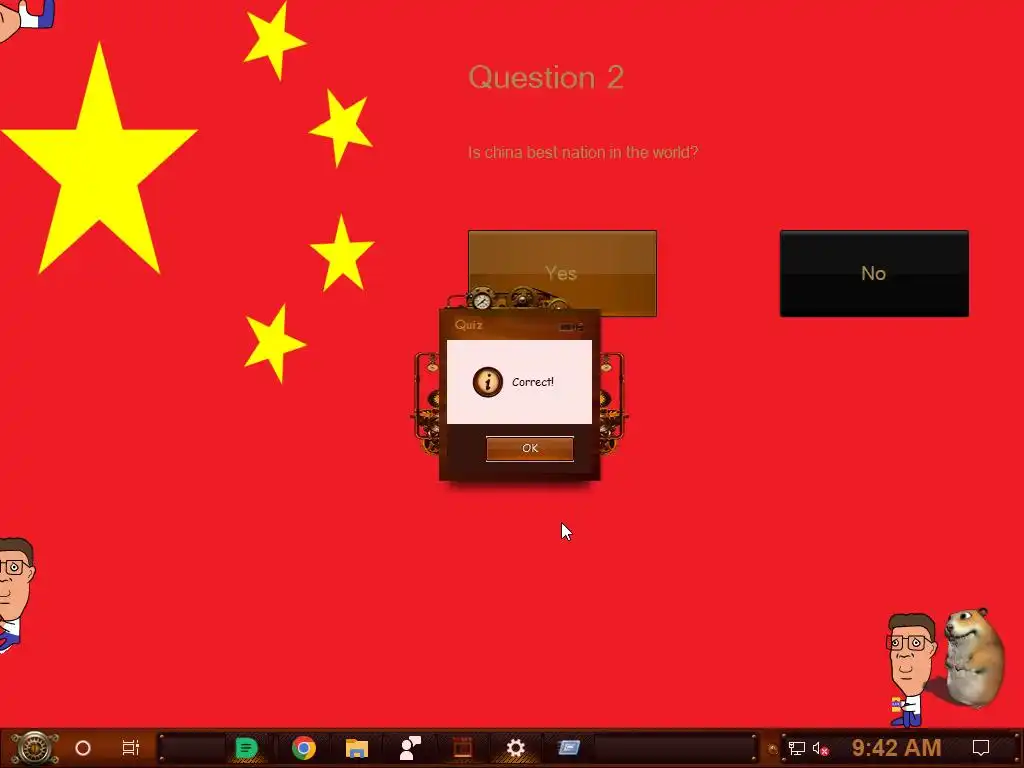Click the "Is china best nation" question text
1024x768 pixels.
click(583, 153)
